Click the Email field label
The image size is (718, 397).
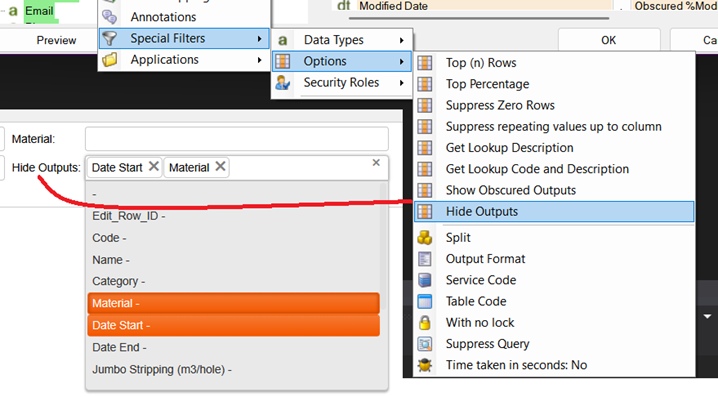click(39, 11)
